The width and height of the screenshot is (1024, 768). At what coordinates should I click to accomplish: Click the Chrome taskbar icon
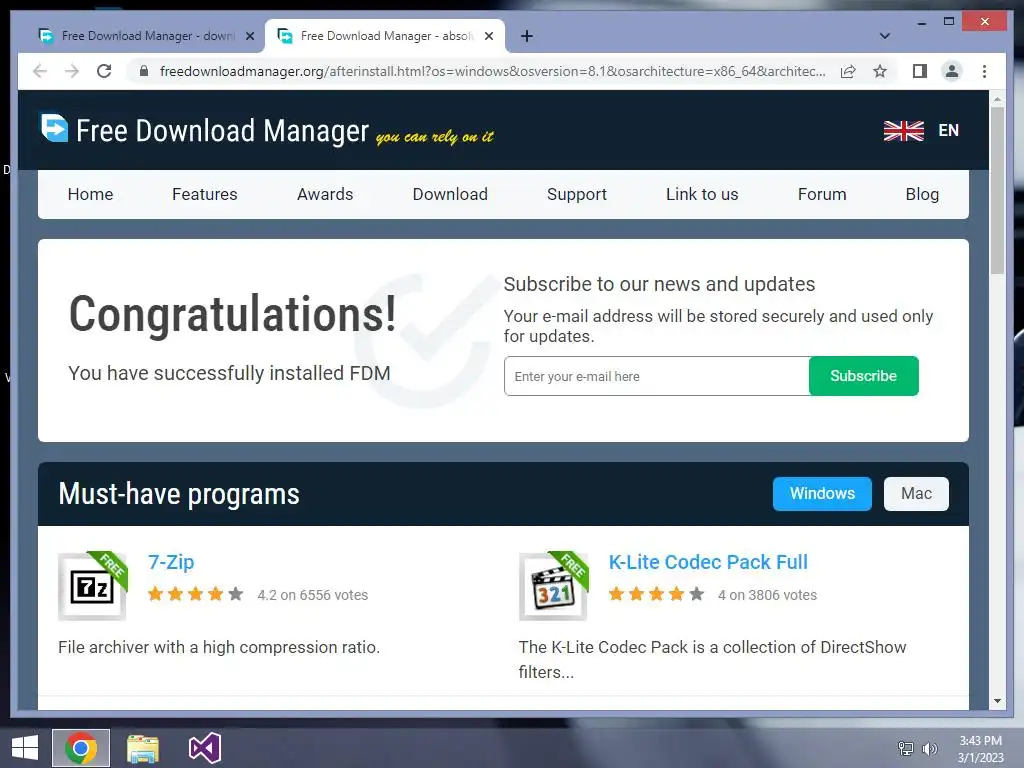(81, 748)
